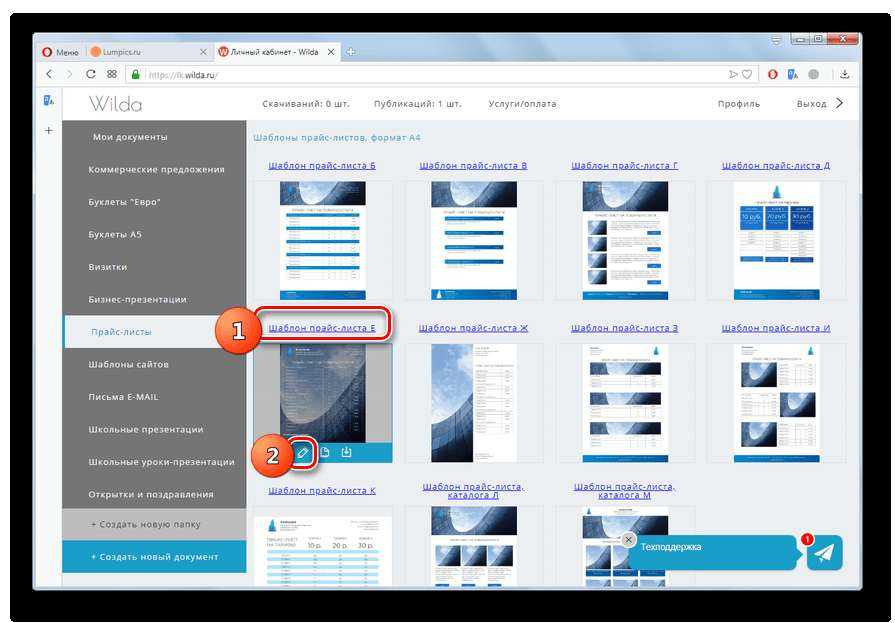Open the Opera Меню button
Screen dimensions: 895x623
[60, 52]
